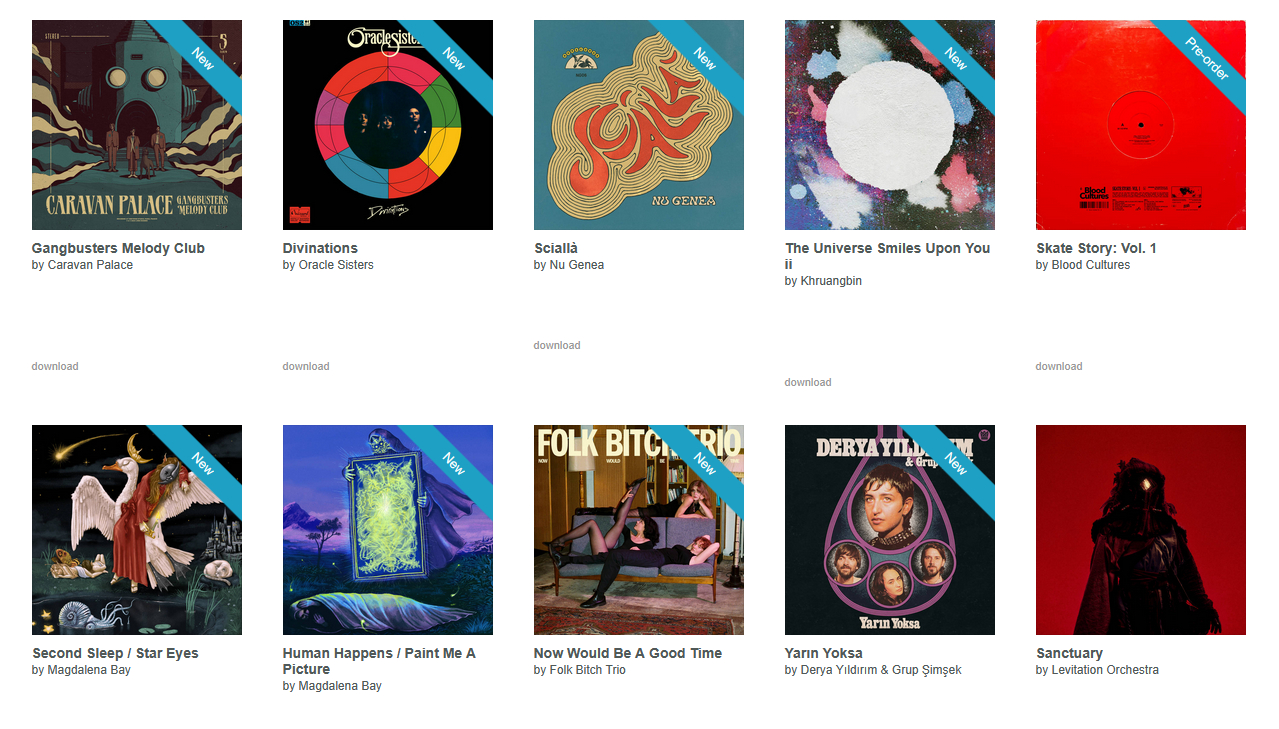Click download under Skate Story: Vol. 1
This screenshot has width=1279, height=729.
1059,366
